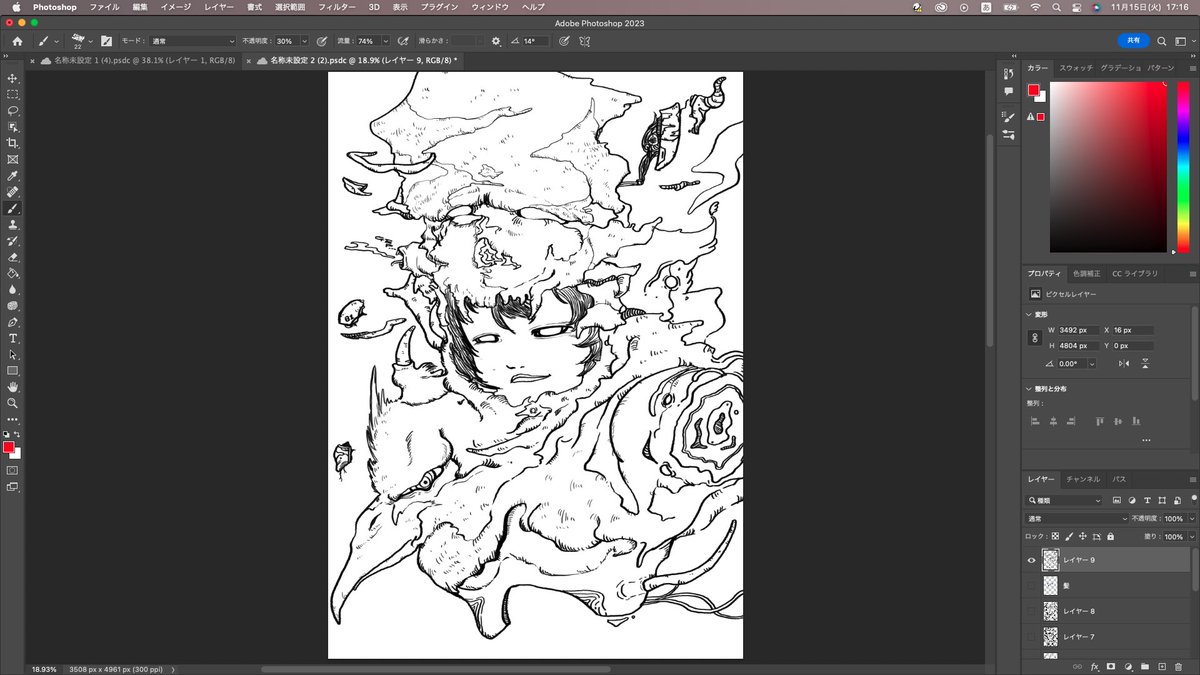The image size is (1200, 675).
Task: Show the 髪 layer visibility
Action: pos(1032,585)
